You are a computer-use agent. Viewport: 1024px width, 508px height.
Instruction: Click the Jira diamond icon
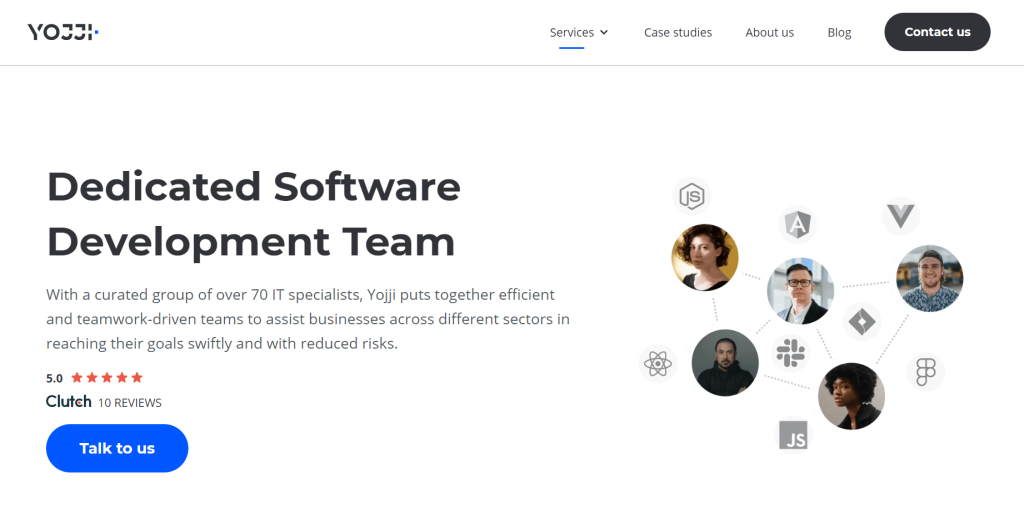click(862, 322)
